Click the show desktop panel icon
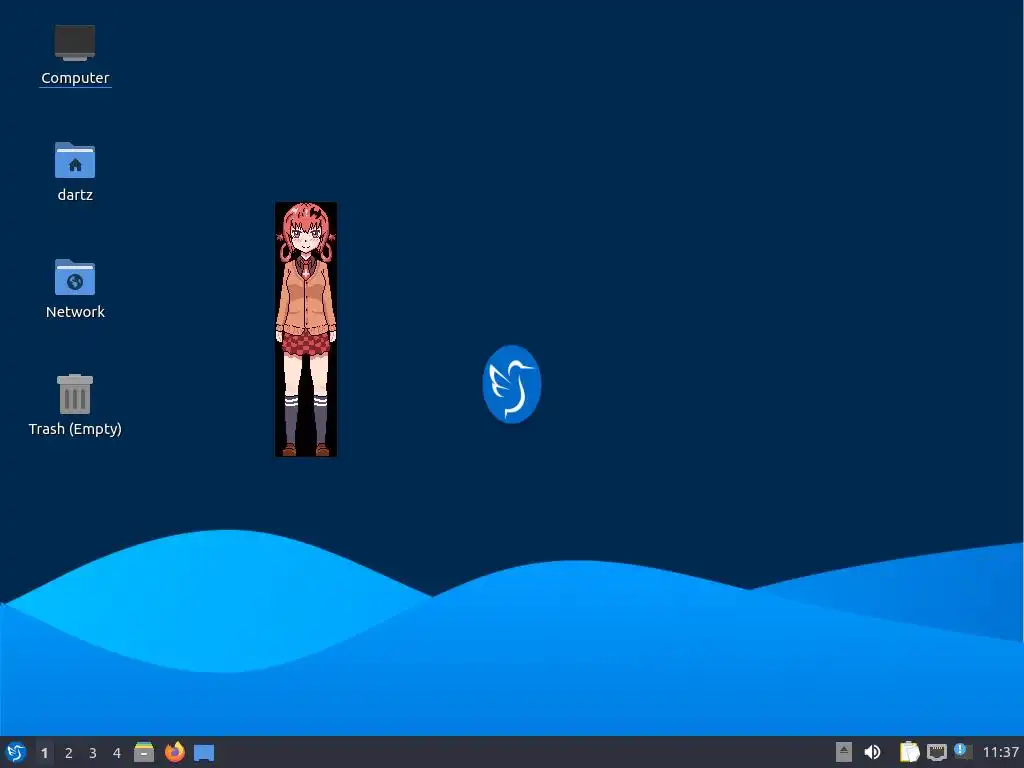 tap(204, 753)
